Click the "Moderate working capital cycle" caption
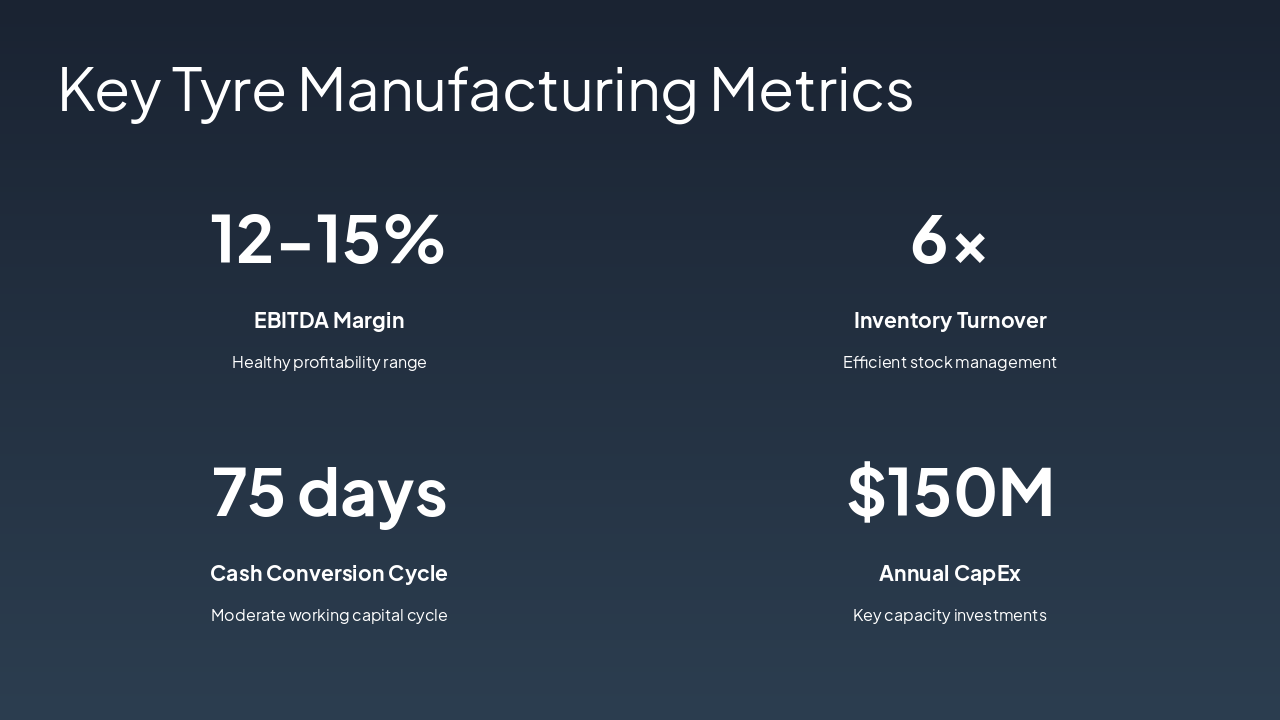The height and width of the screenshot is (720, 1280). click(x=329, y=615)
